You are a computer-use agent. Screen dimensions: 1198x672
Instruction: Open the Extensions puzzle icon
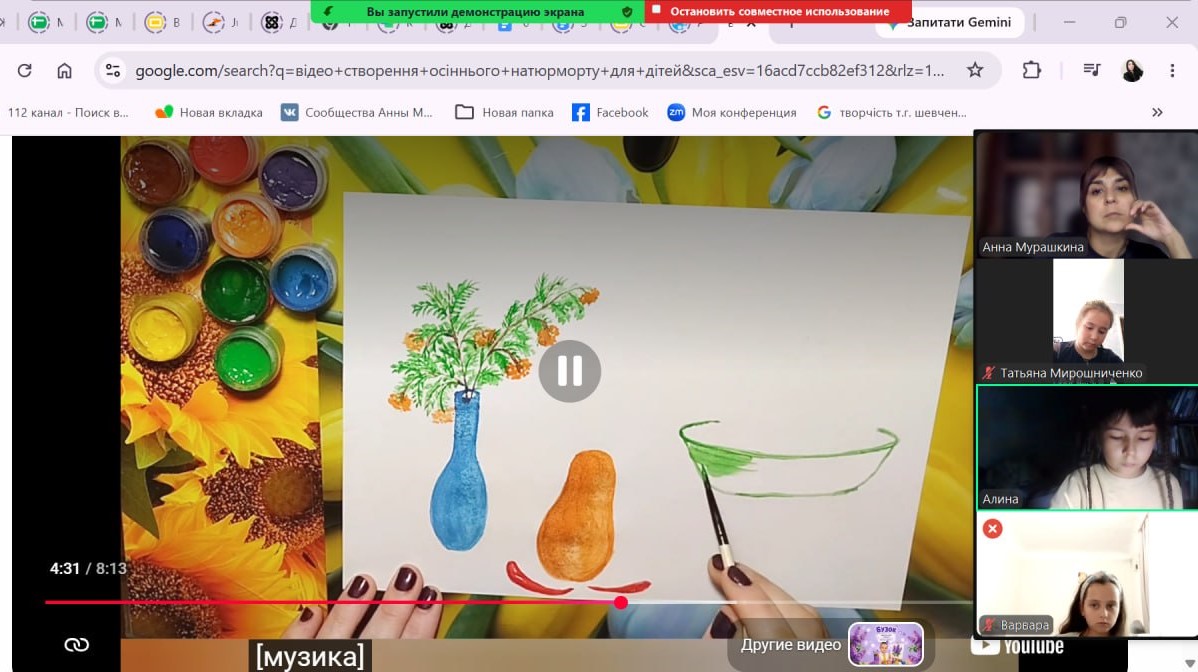pos(1031,70)
